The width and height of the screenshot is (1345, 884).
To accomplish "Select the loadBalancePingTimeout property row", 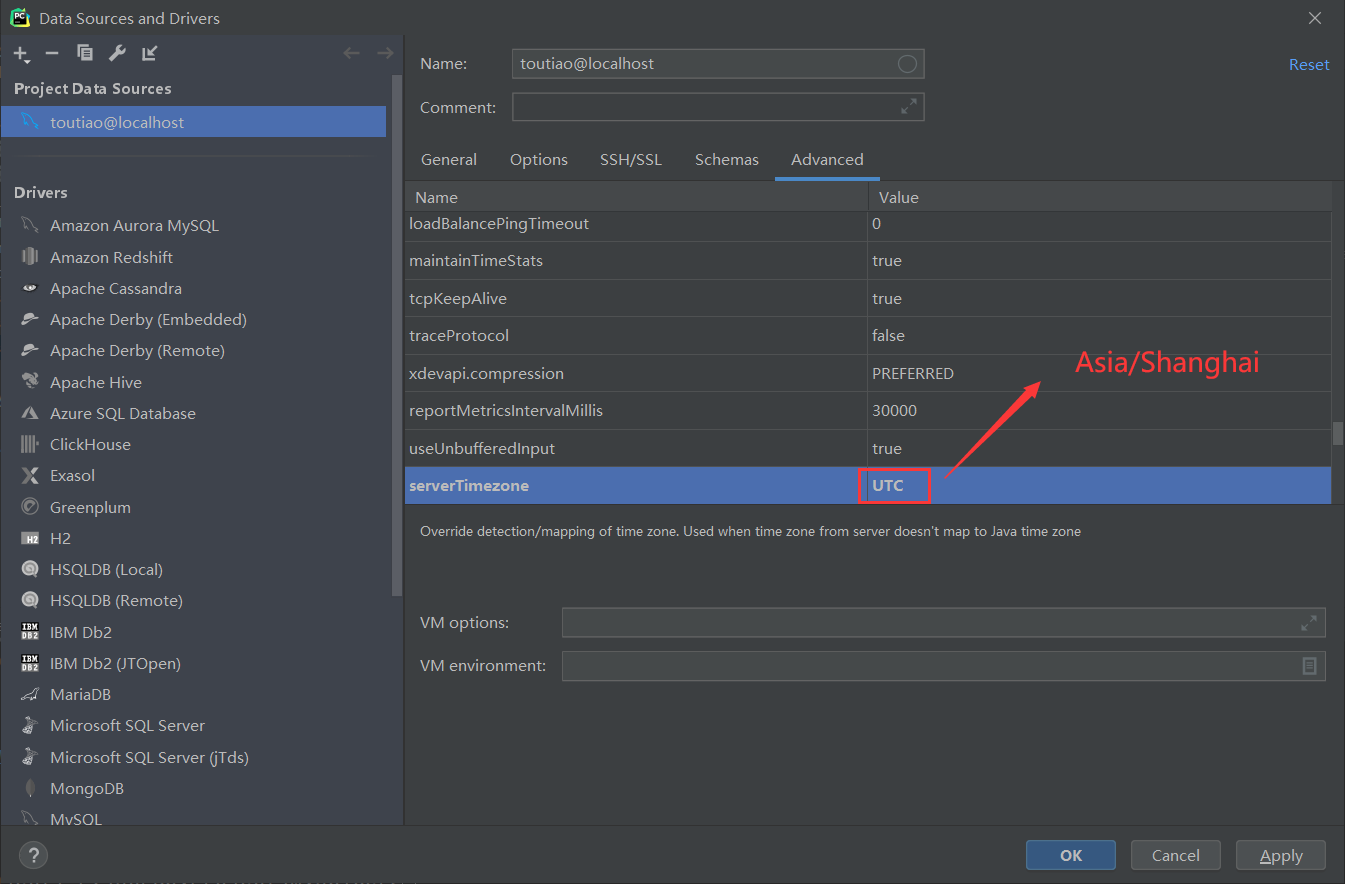I will [x=868, y=224].
